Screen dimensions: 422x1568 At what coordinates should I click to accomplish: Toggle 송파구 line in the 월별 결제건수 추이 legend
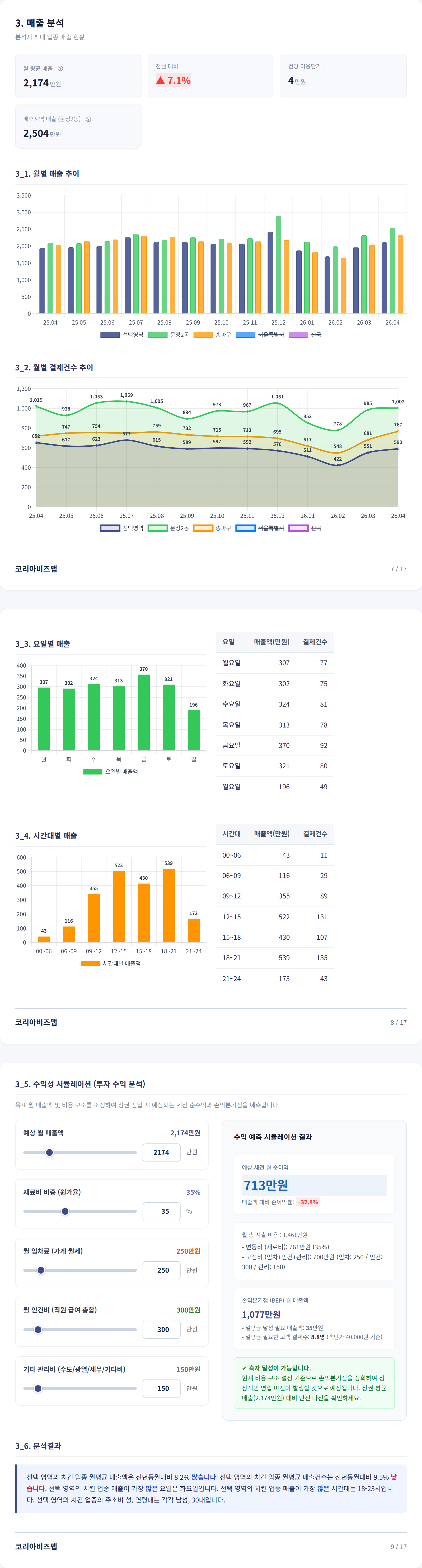(x=212, y=528)
